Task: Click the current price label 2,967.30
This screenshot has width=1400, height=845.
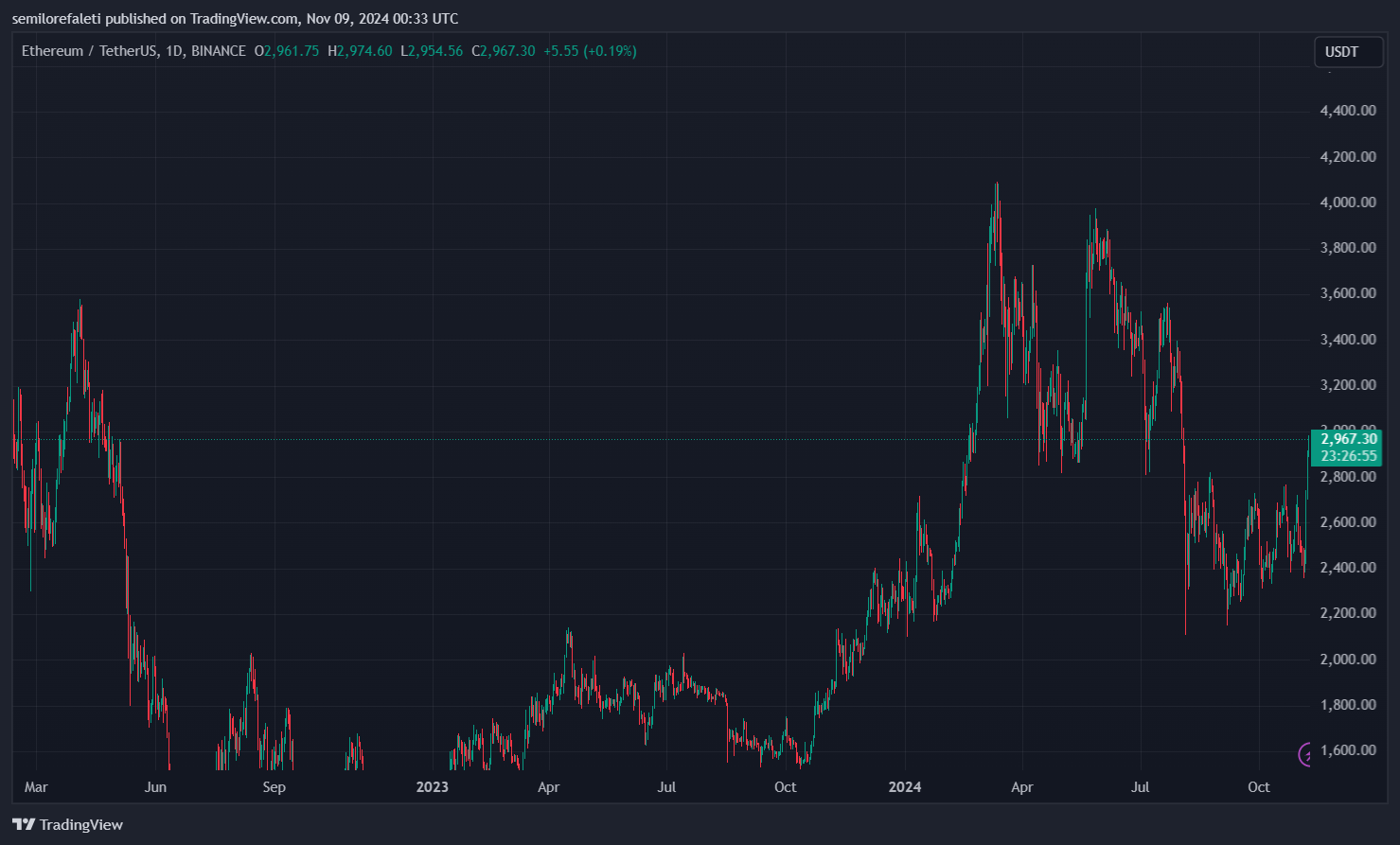Action: point(1348,439)
